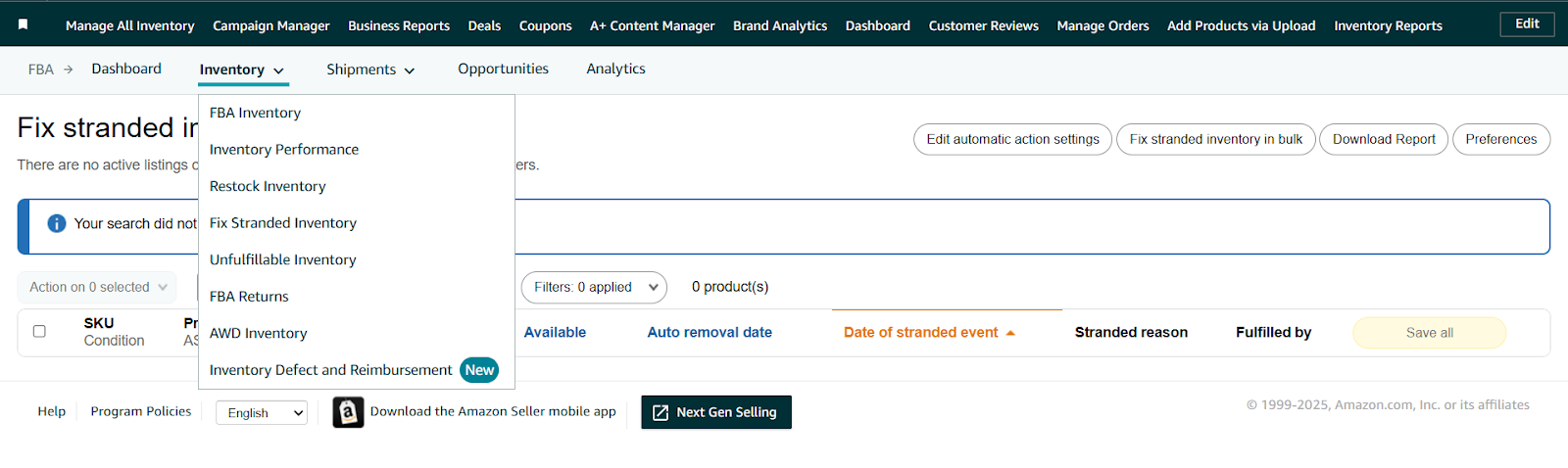1568x468 pixels.
Task: Open A+ Content Manager link
Action: point(653,25)
